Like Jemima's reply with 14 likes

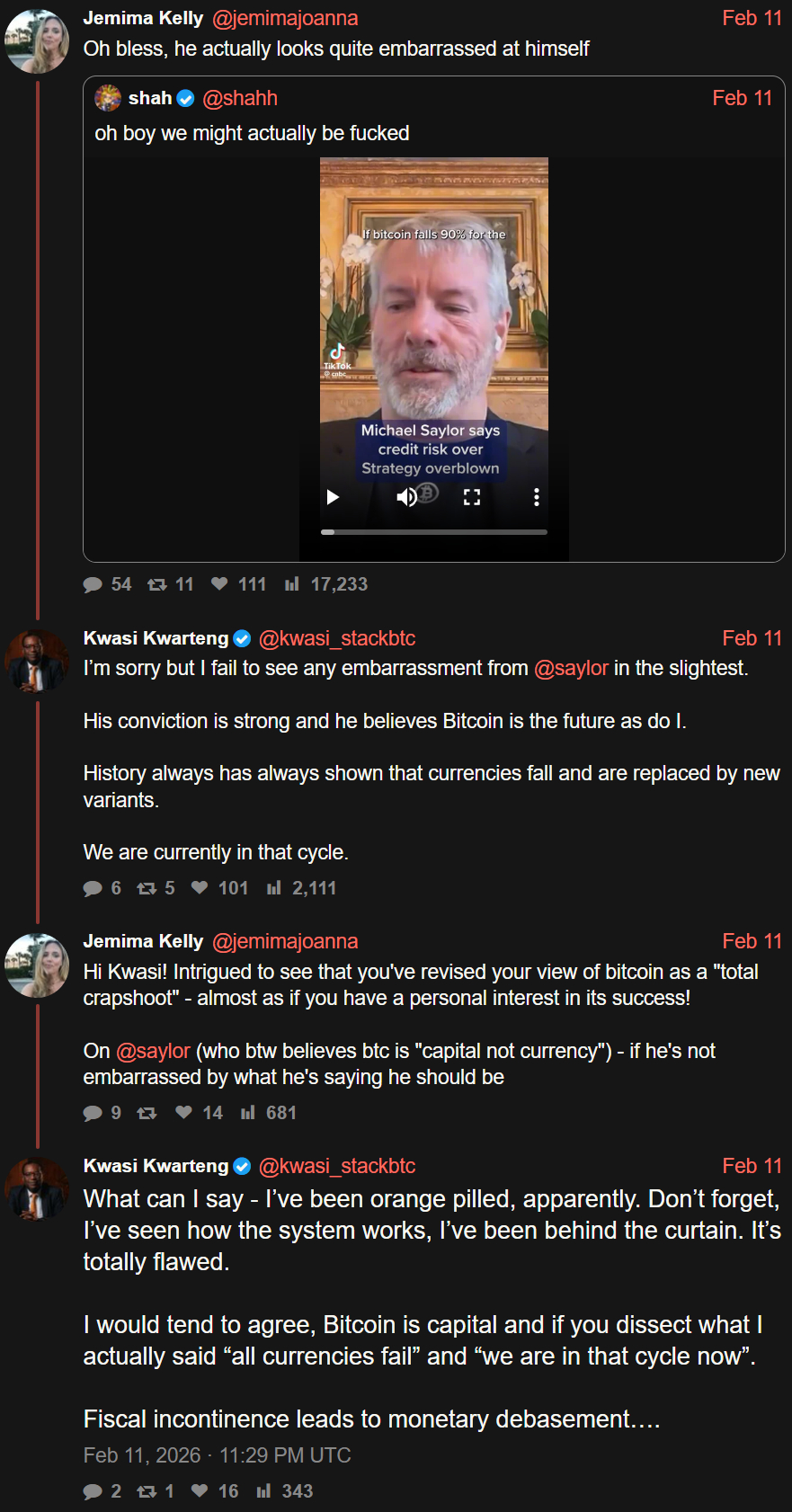[x=183, y=1113]
